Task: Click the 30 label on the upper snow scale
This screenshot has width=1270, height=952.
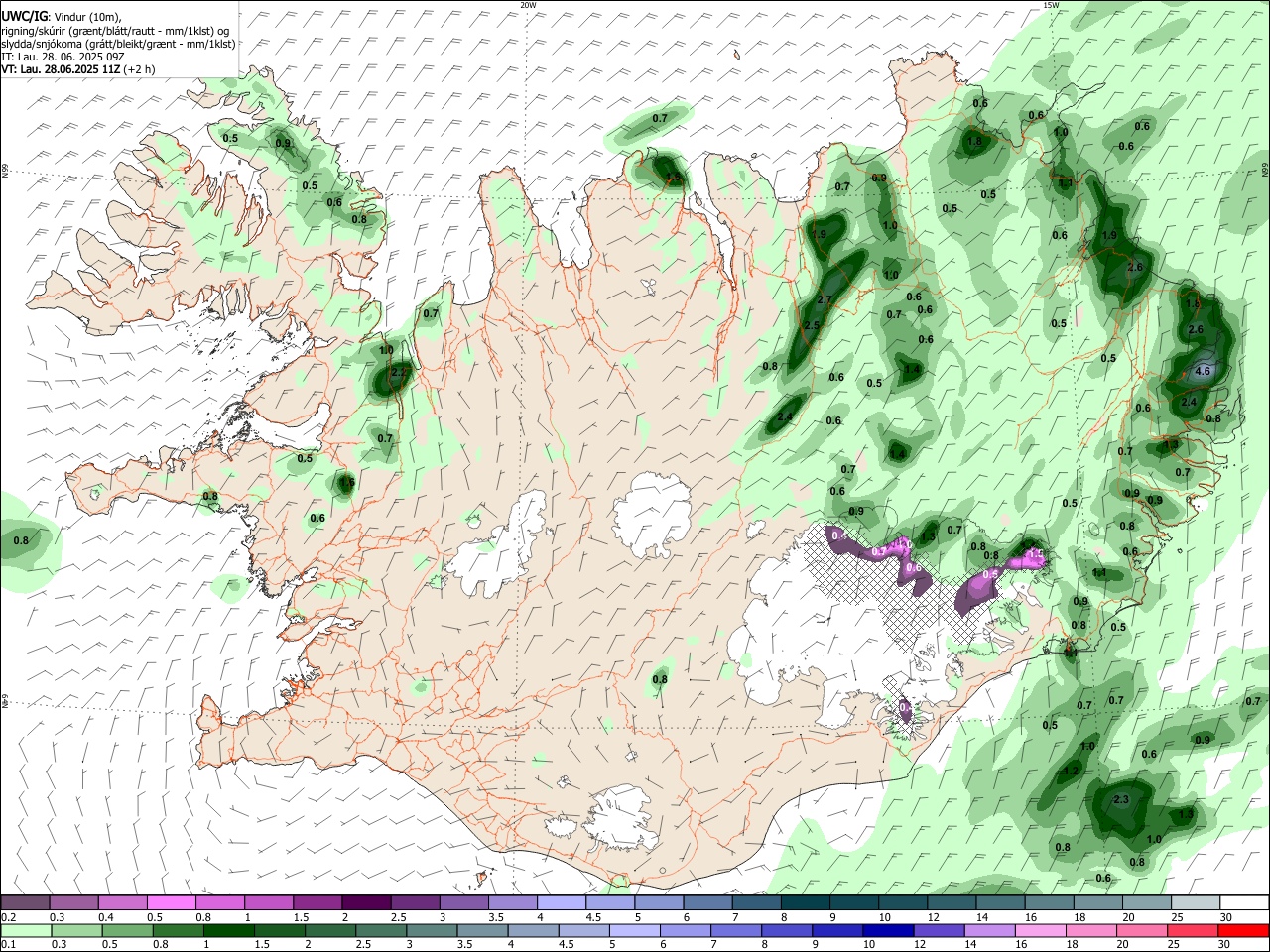Action: tap(1226, 917)
